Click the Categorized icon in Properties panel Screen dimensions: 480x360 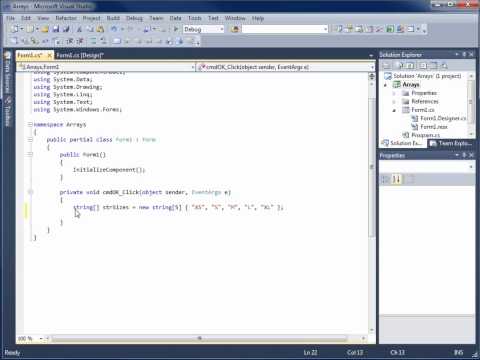pyautogui.click(x=386, y=179)
